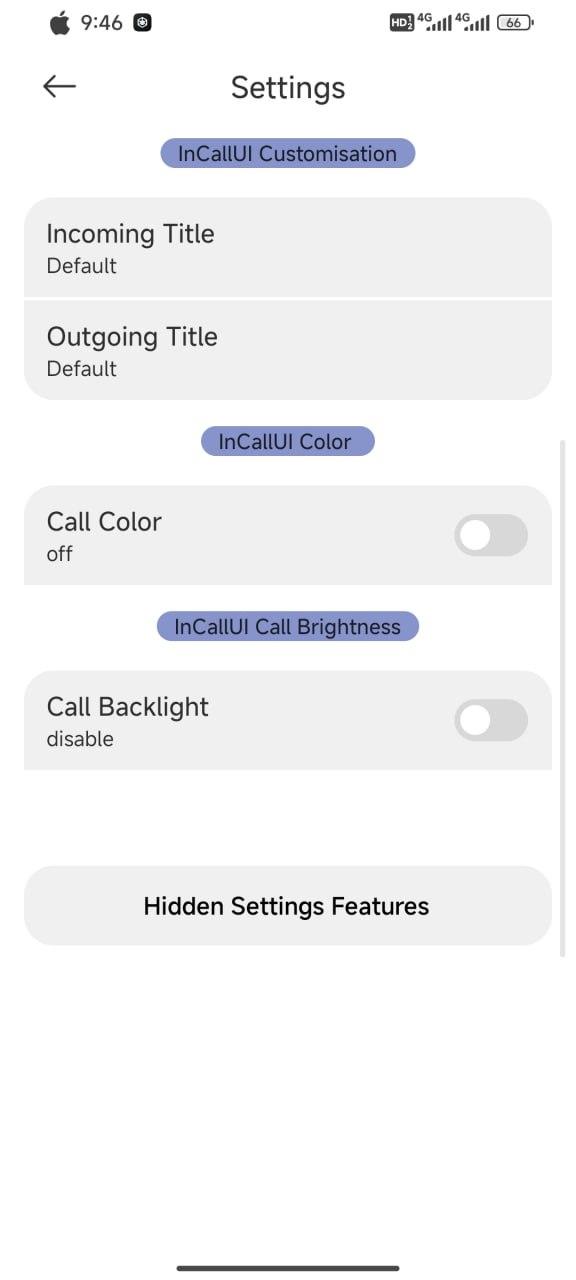
Task: Tap the 9:46 clock in status bar
Action: [102, 22]
